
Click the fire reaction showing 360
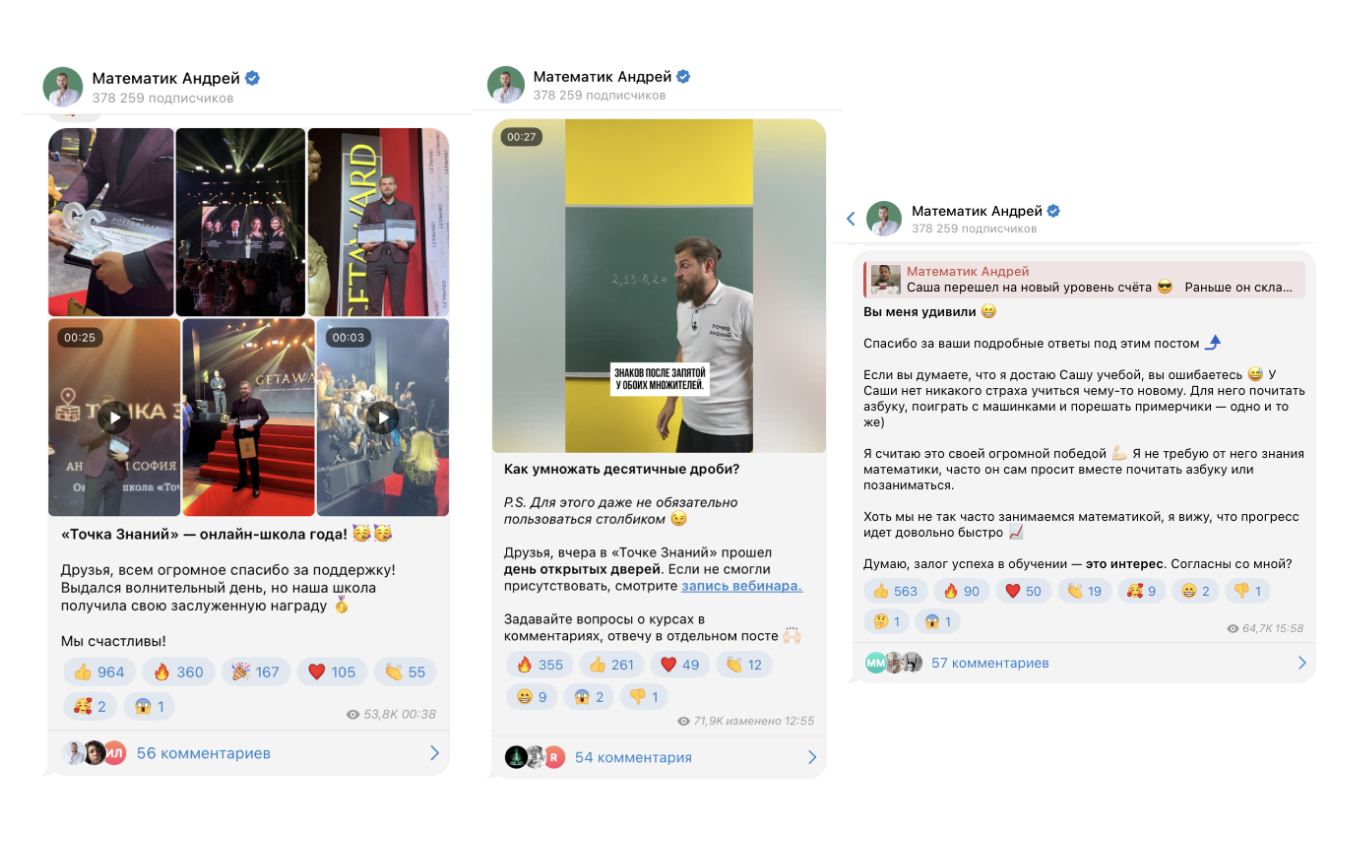pyautogui.click(x=178, y=672)
